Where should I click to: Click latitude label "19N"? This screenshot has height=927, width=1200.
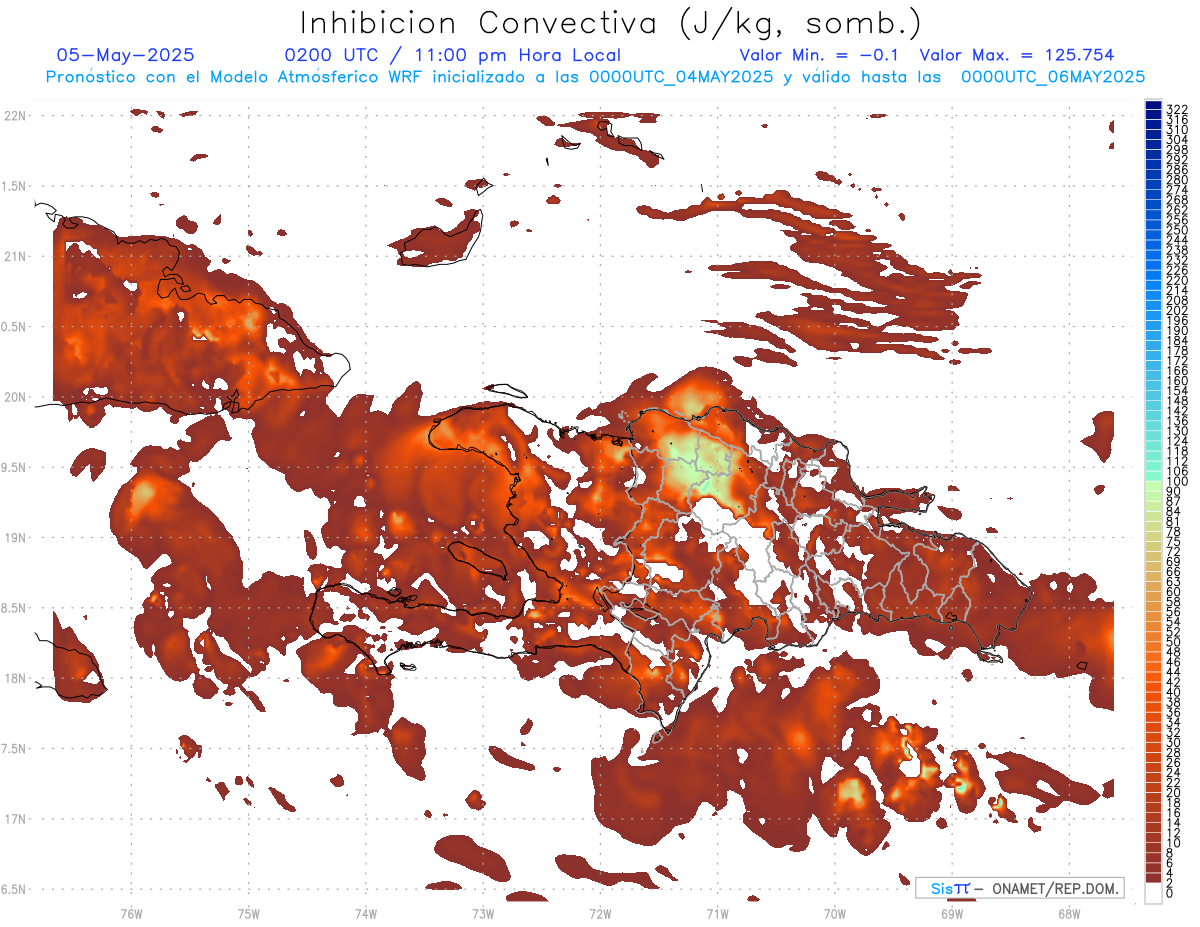pyautogui.click(x=15, y=538)
